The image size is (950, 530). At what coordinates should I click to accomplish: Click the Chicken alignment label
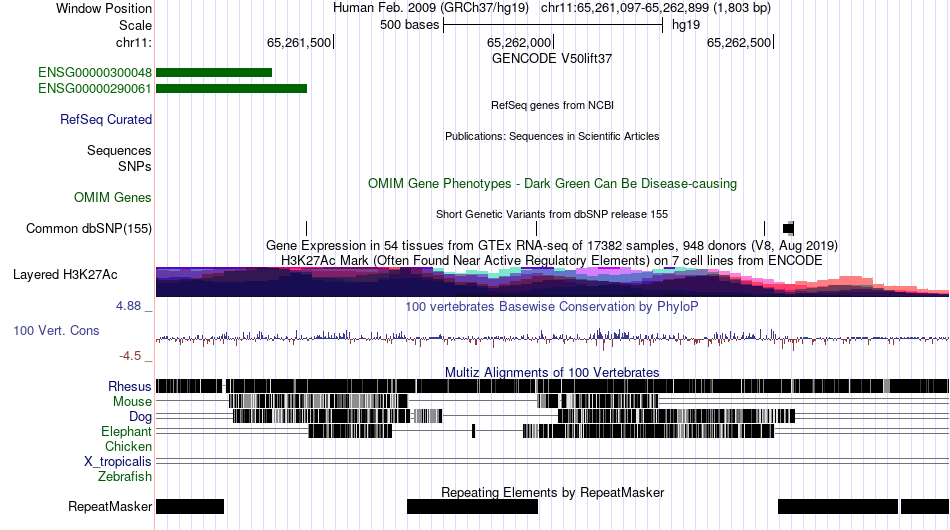(128, 446)
